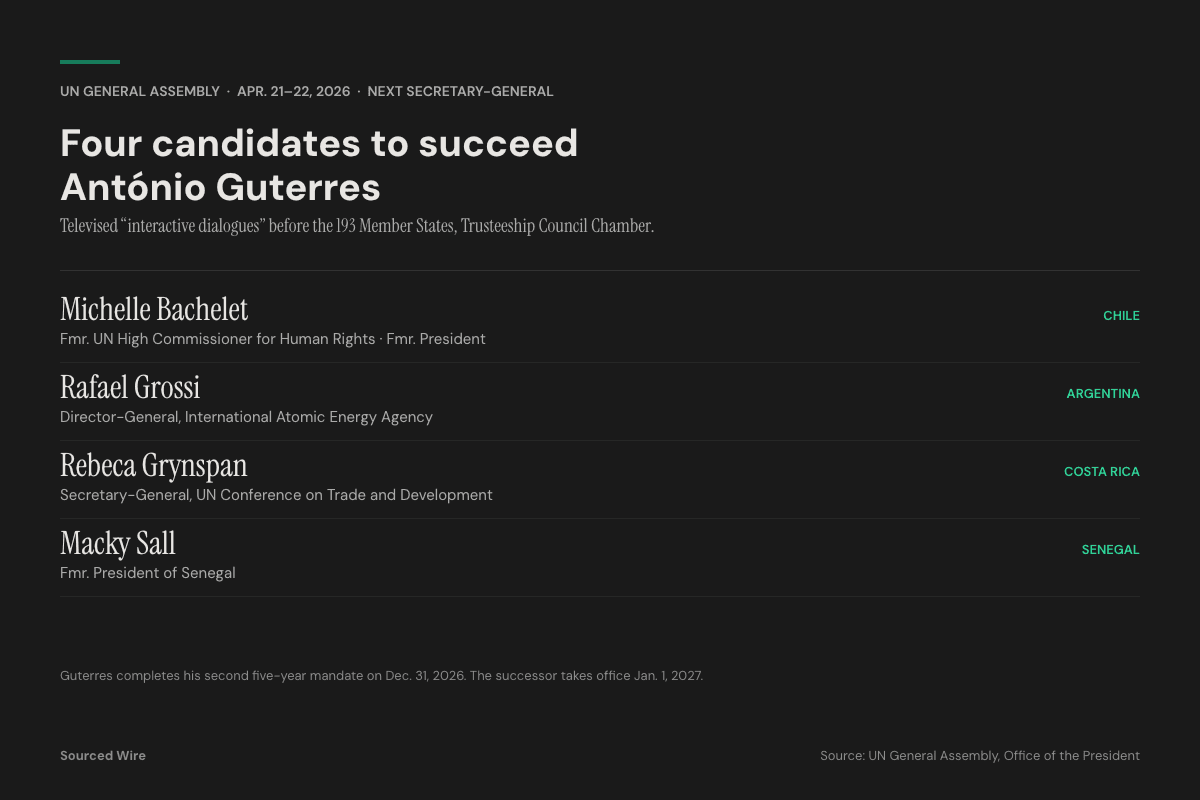Click the CHILE country label

click(x=1121, y=315)
